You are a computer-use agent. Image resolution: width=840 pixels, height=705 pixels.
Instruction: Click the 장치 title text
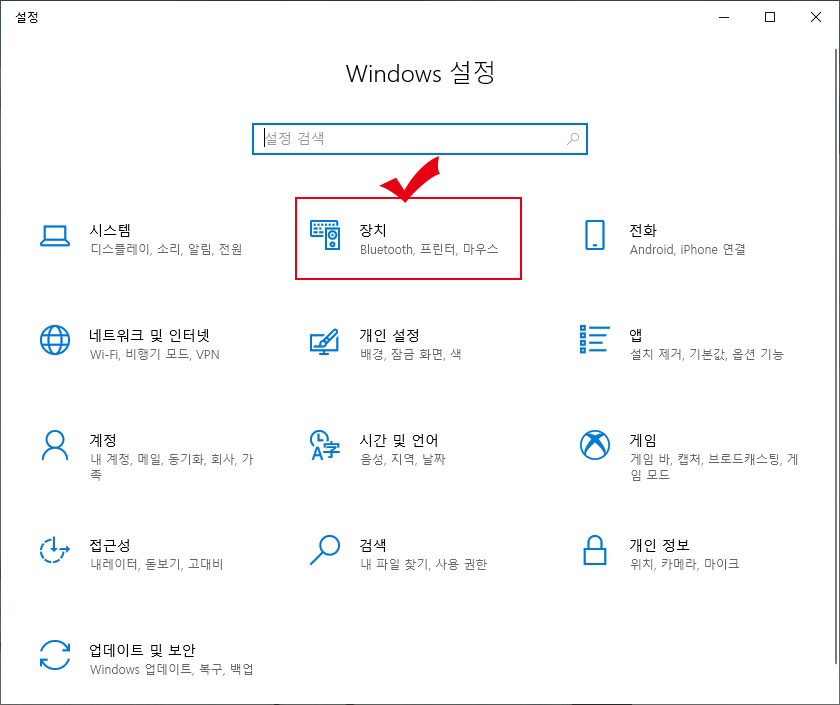(x=373, y=230)
